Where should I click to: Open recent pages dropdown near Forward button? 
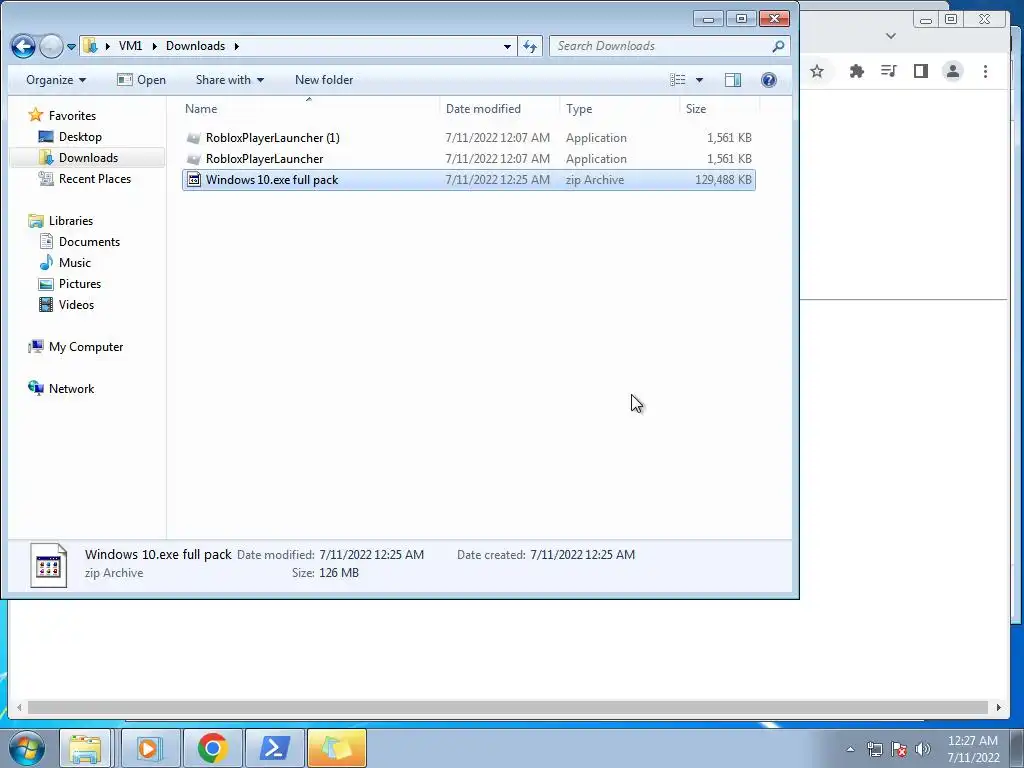point(71,47)
